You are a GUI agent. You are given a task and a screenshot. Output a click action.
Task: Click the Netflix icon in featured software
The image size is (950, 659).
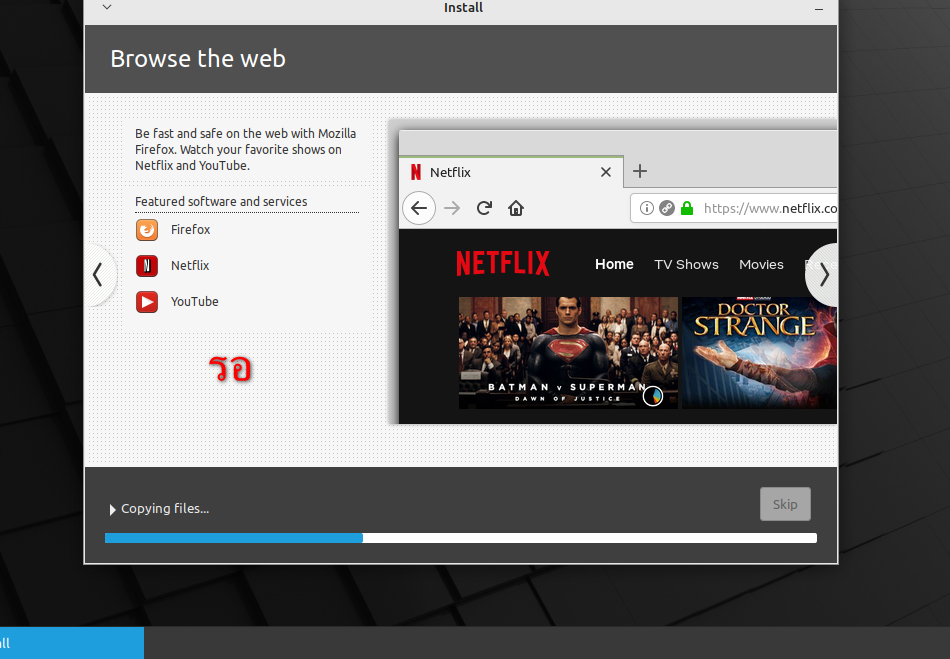click(147, 266)
